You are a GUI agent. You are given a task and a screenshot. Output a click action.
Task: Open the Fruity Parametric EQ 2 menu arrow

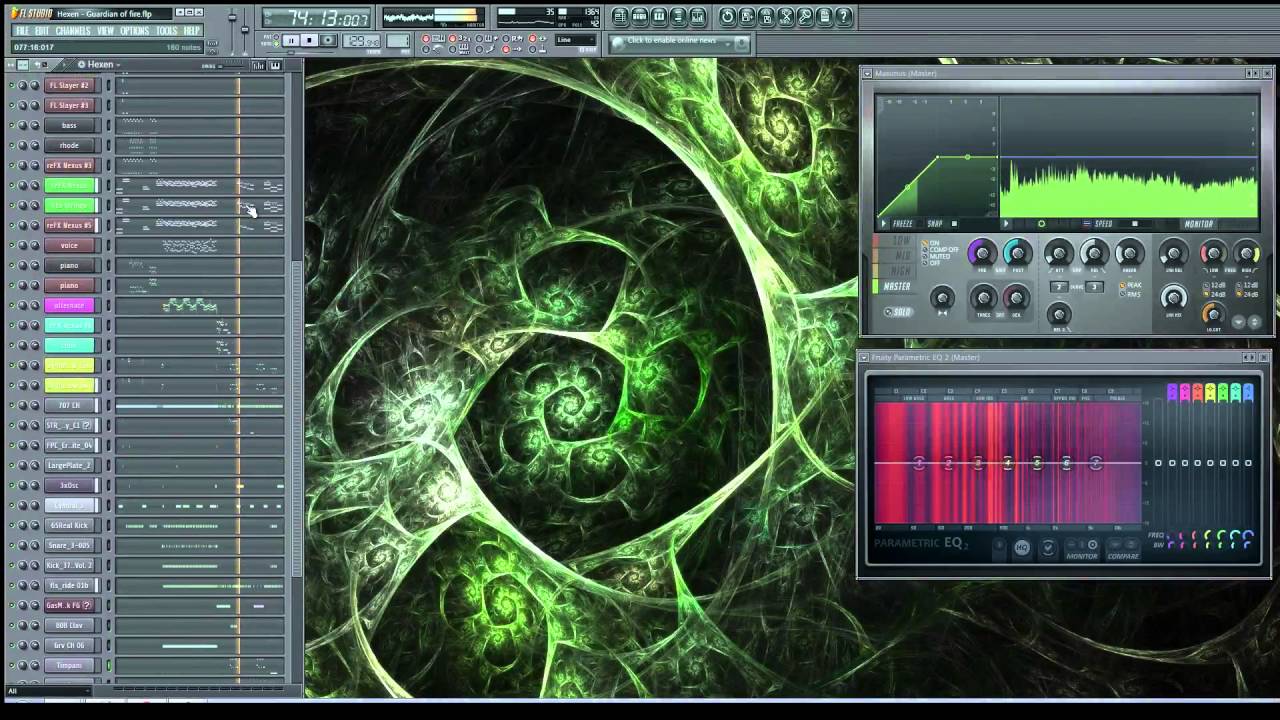click(x=864, y=357)
